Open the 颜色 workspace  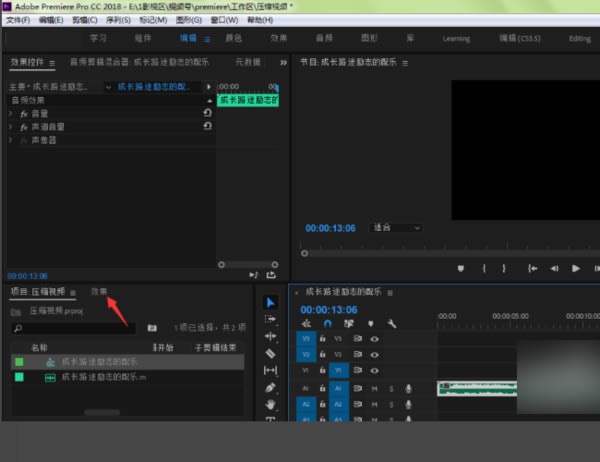[233, 38]
